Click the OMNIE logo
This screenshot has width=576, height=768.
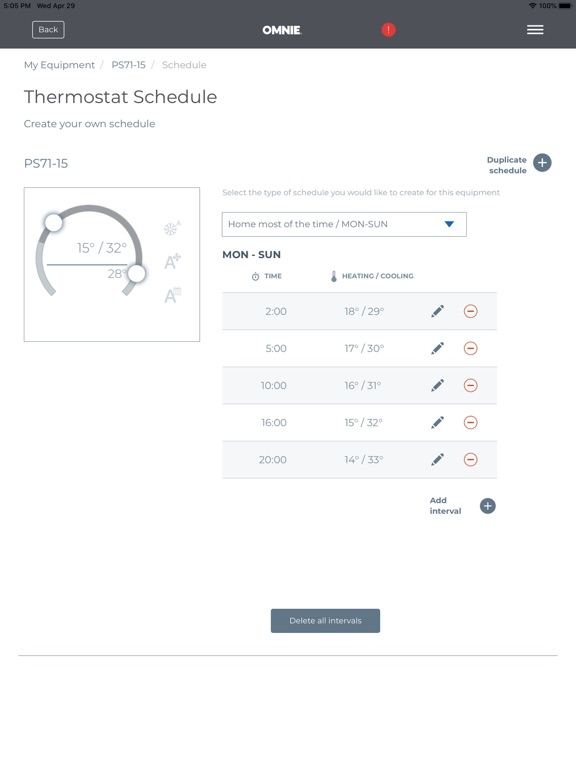(x=282, y=30)
